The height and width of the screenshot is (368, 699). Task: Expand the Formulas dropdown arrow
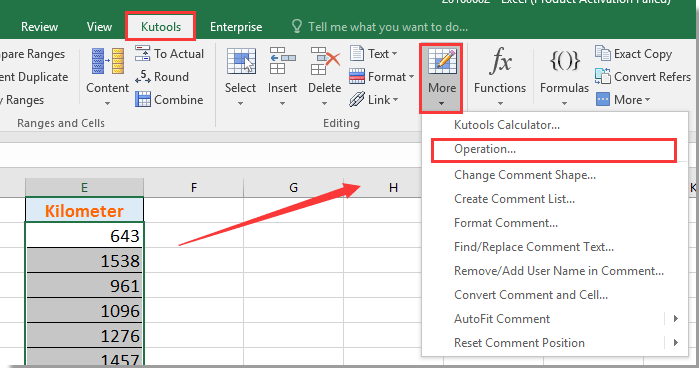pyautogui.click(x=564, y=103)
